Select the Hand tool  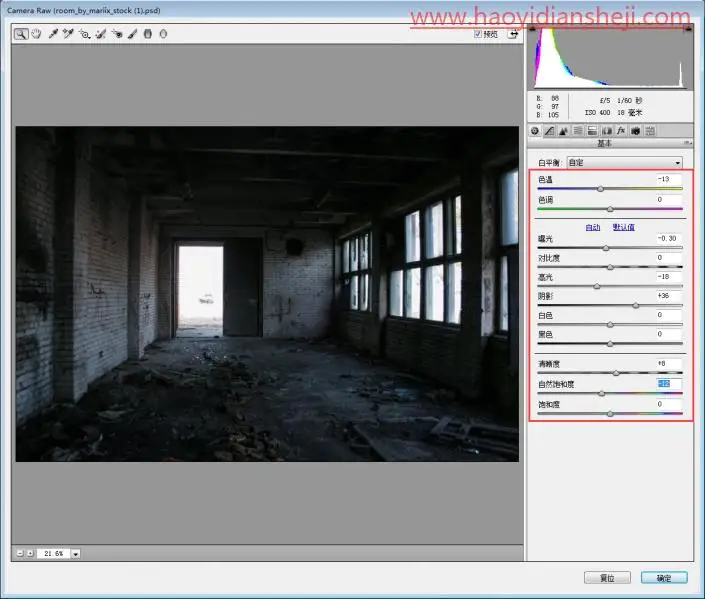[36, 34]
